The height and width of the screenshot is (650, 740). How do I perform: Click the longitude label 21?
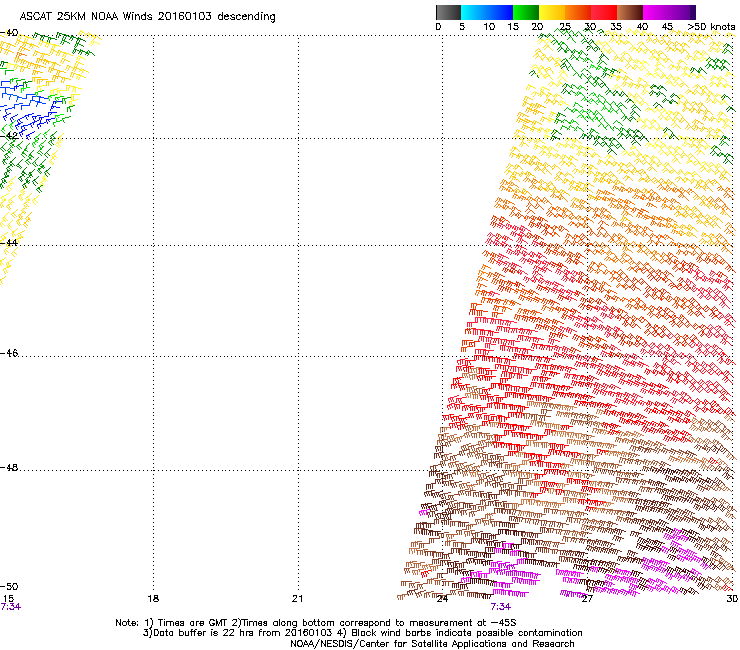(x=297, y=599)
